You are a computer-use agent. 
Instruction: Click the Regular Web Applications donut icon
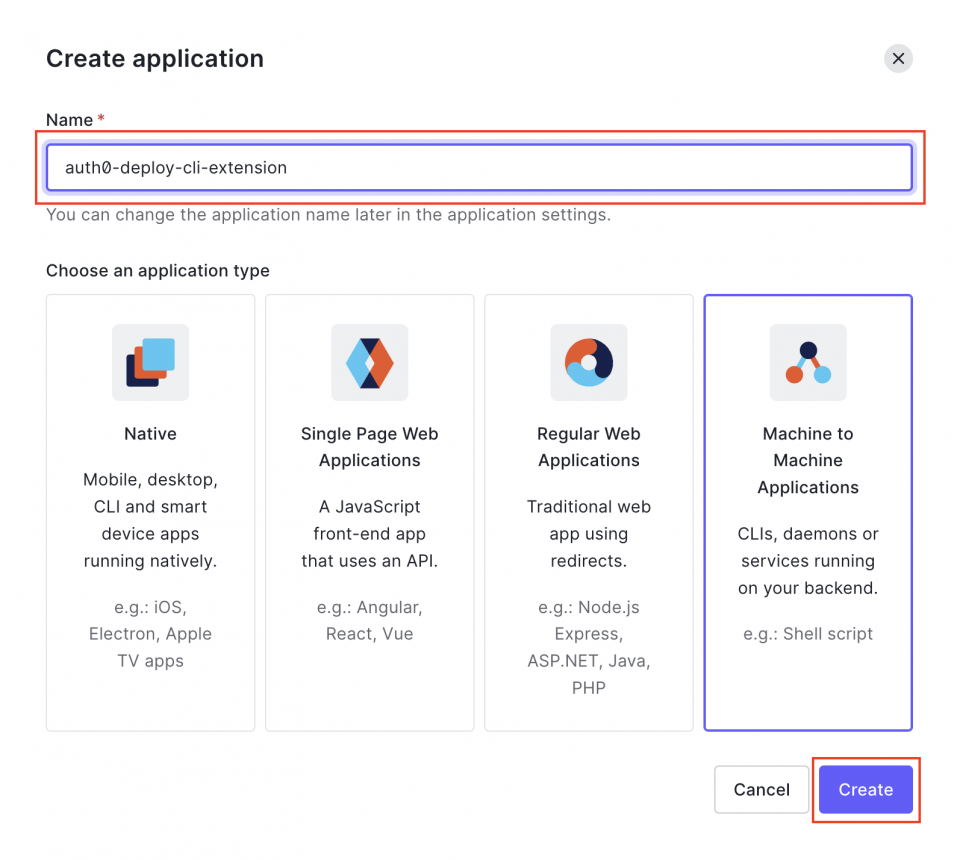(x=588, y=363)
